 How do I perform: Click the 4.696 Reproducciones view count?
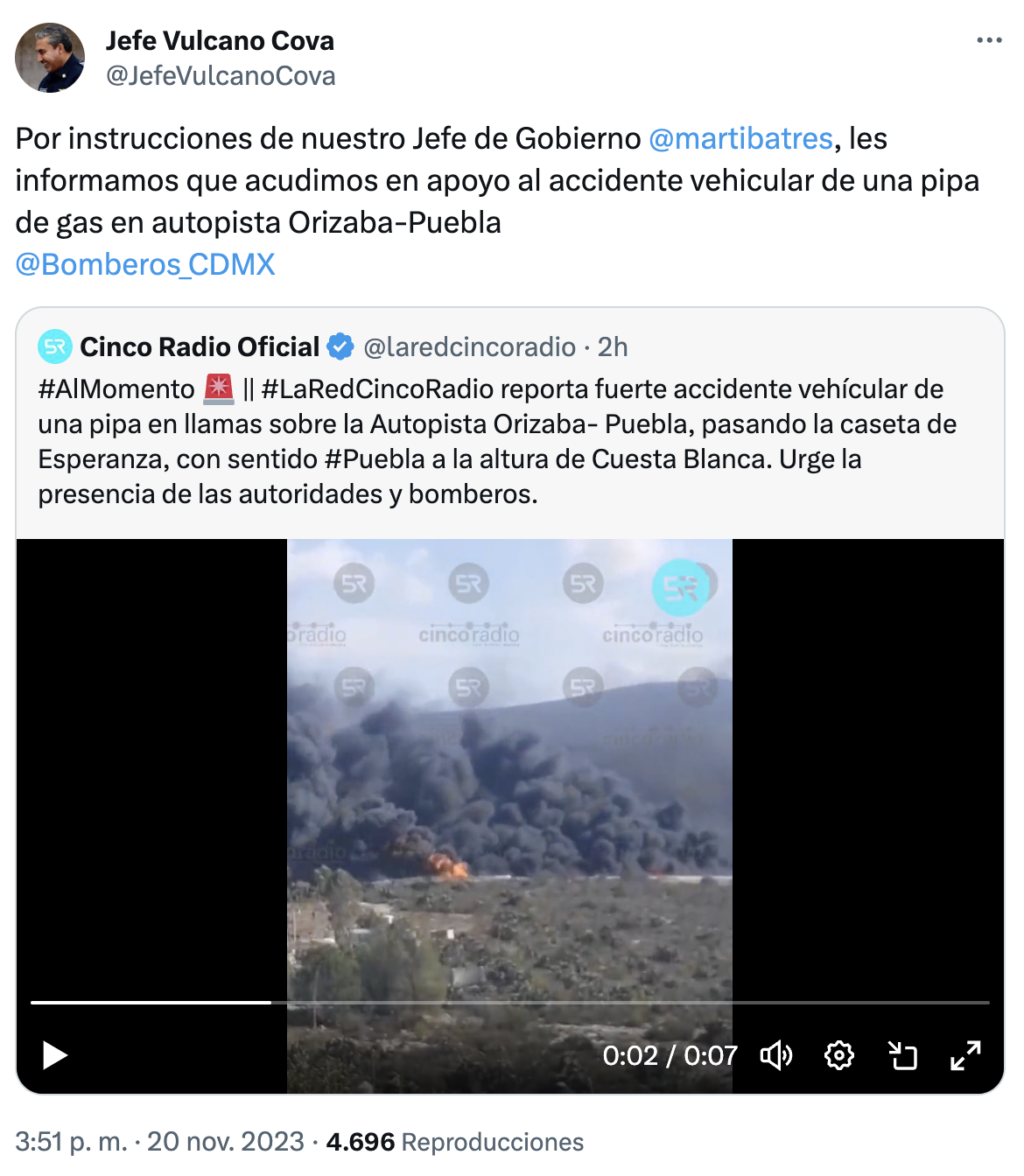[x=454, y=1142]
